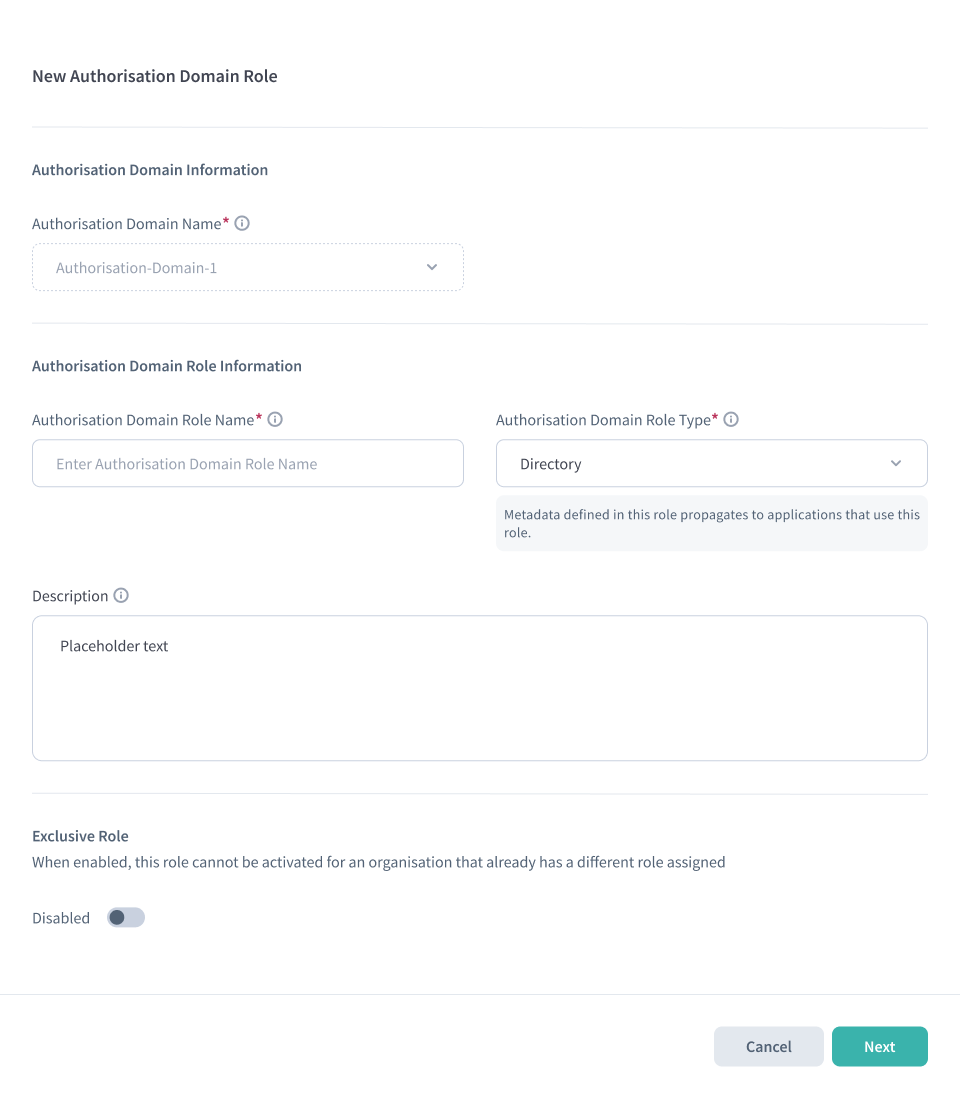Viewport: 960px width, 1099px height.
Task: Open the Authorisation-Domain-1 dropdown
Action: 247,267
